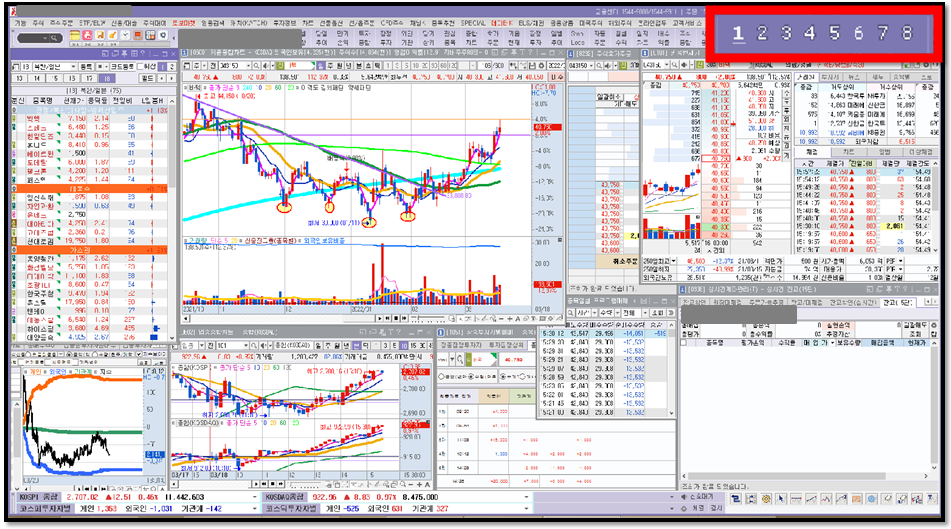
Task: Toggle the 지수 series checkbox in investor chart
Action: [x=95, y=372]
